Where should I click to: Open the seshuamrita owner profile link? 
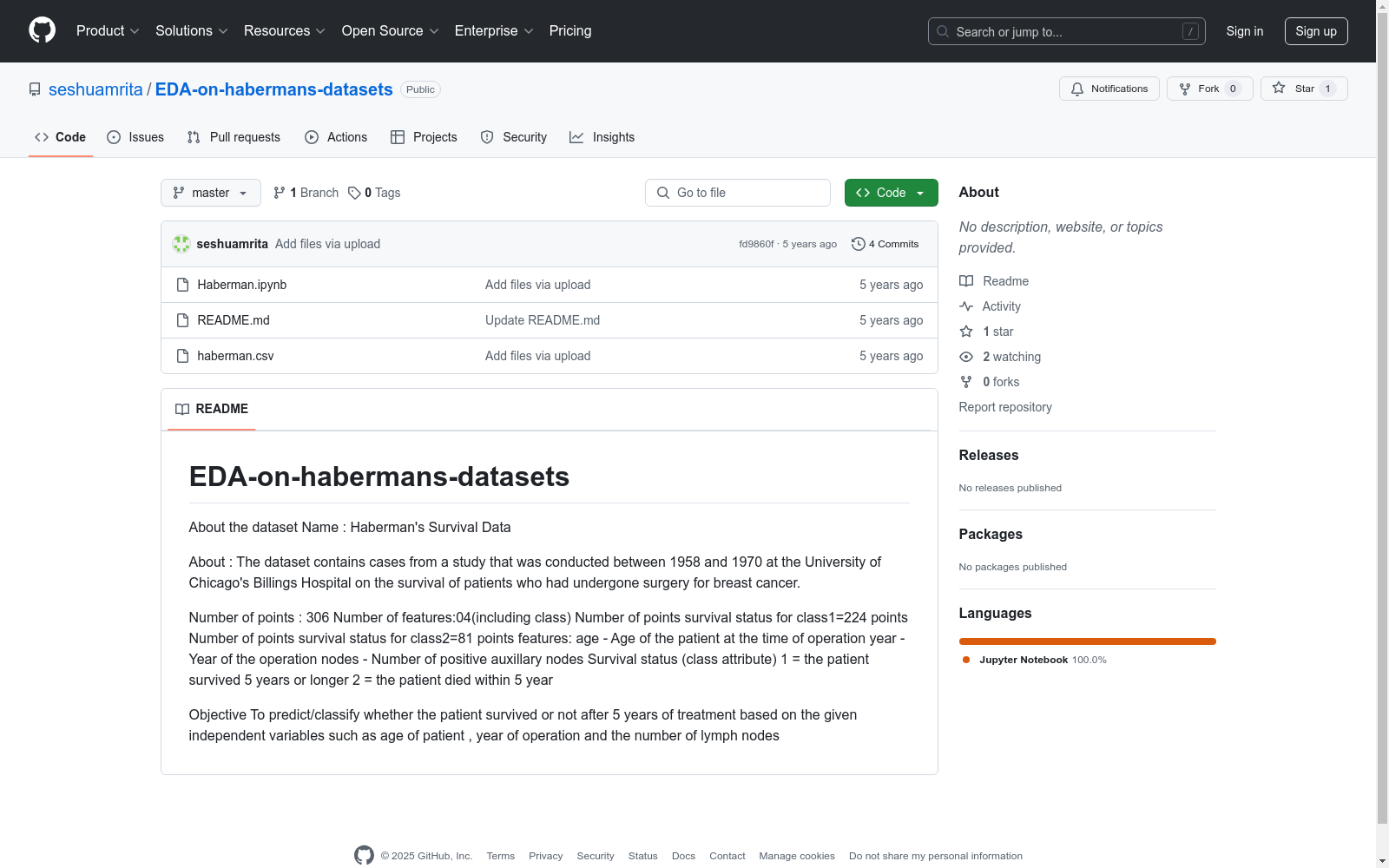pos(95,89)
